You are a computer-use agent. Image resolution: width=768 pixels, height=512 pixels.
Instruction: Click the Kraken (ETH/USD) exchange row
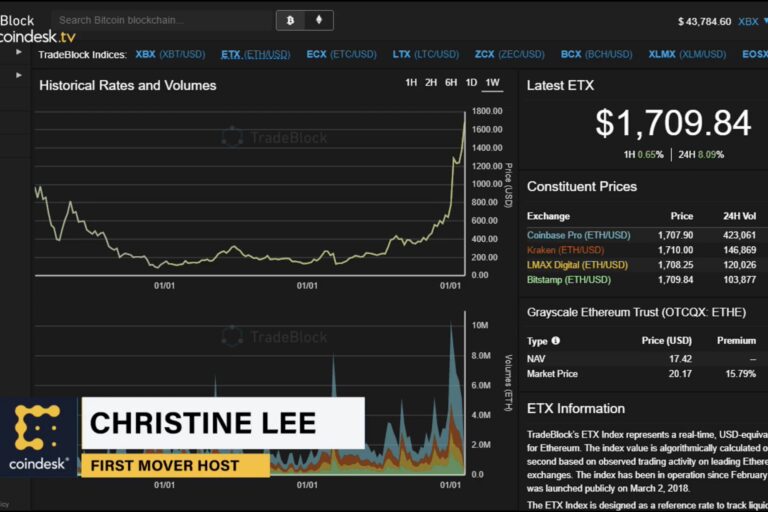[642, 250]
